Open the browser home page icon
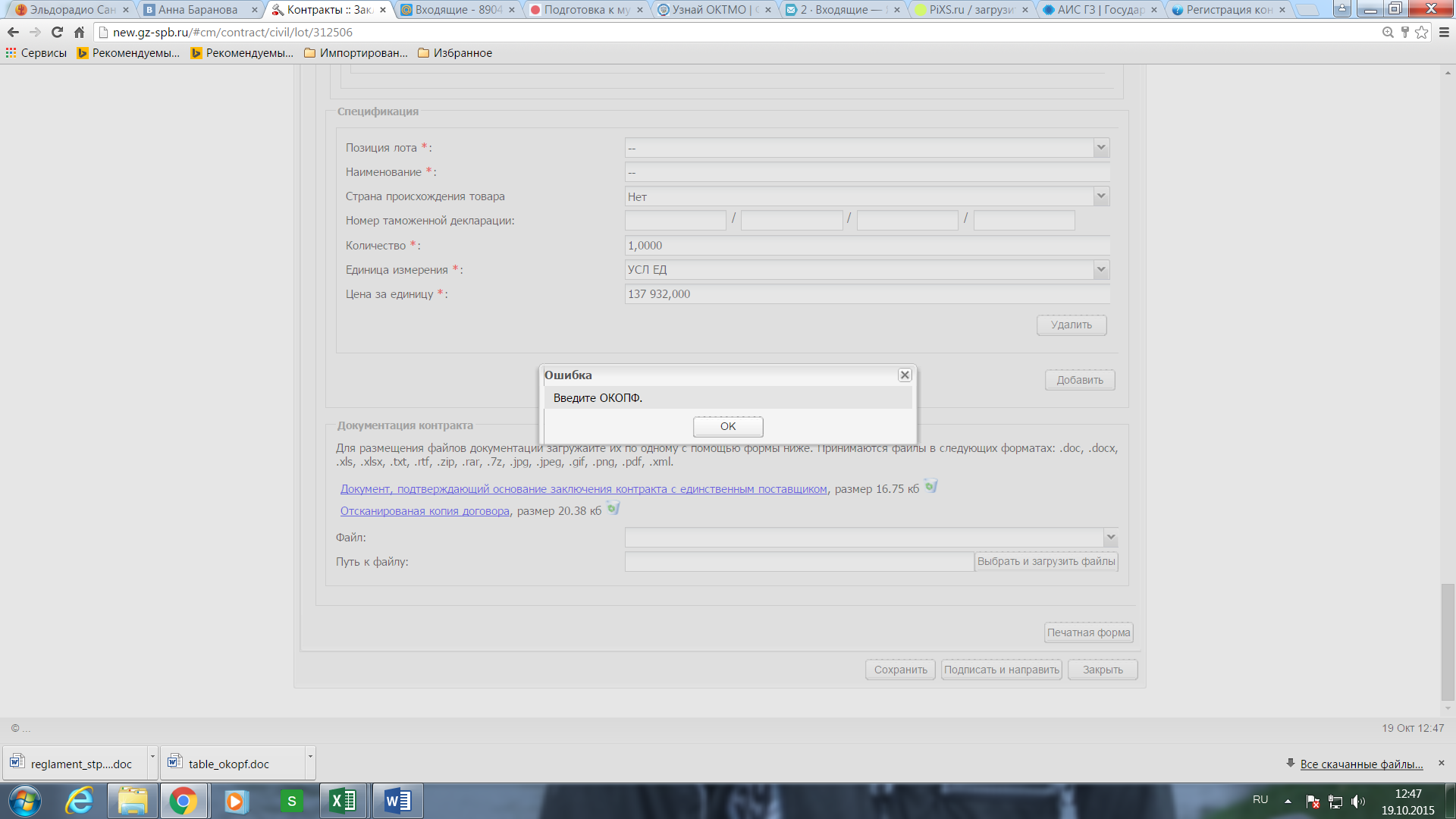This screenshot has width=1456, height=819. click(79, 32)
